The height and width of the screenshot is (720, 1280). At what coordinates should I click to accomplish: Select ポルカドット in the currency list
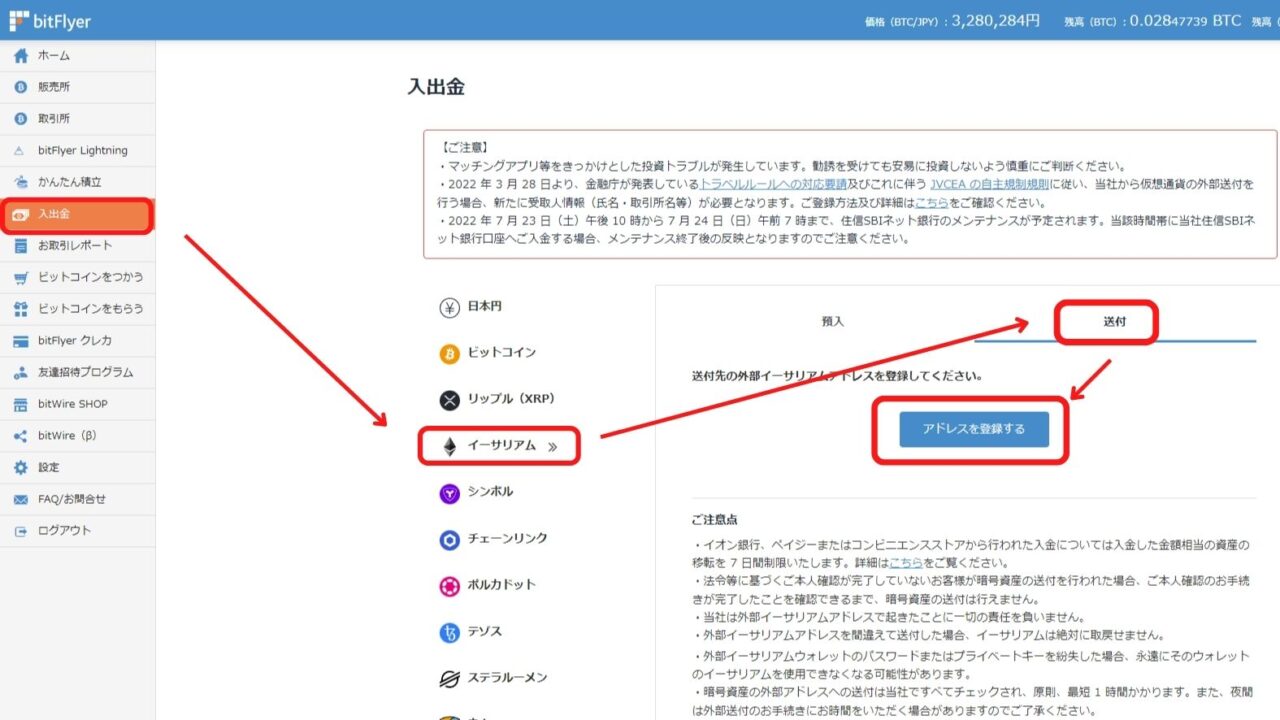pos(502,586)
